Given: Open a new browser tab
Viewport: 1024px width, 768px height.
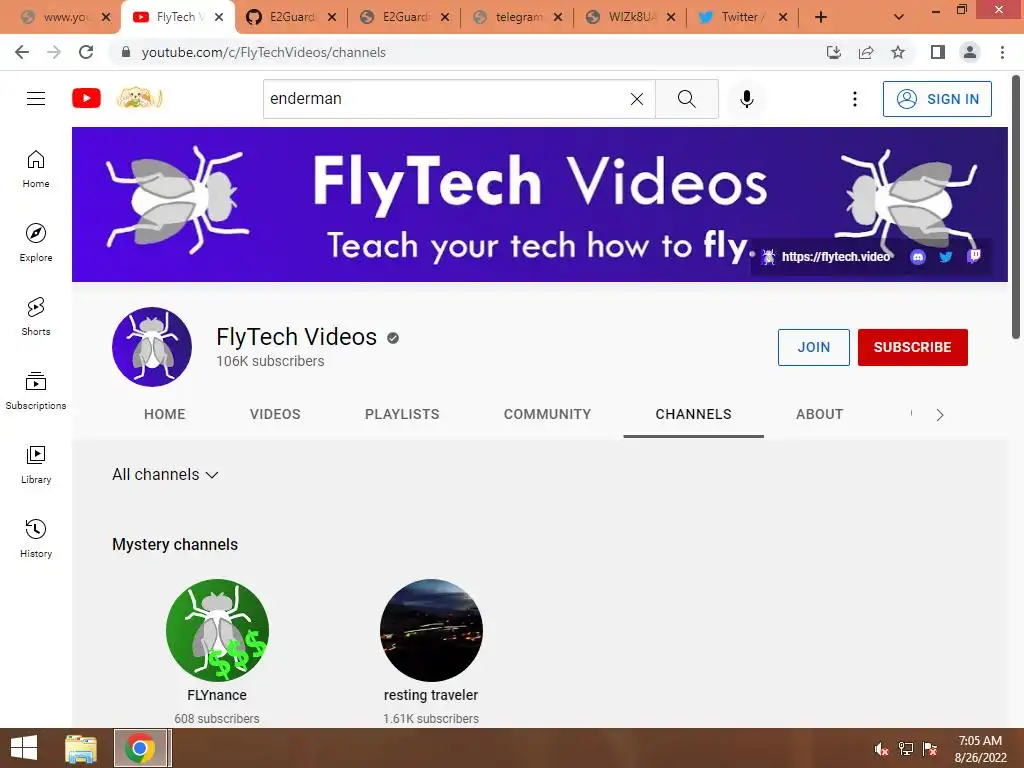Looking at the screenshot, I should pyautogui.click(x=821, y=18).
